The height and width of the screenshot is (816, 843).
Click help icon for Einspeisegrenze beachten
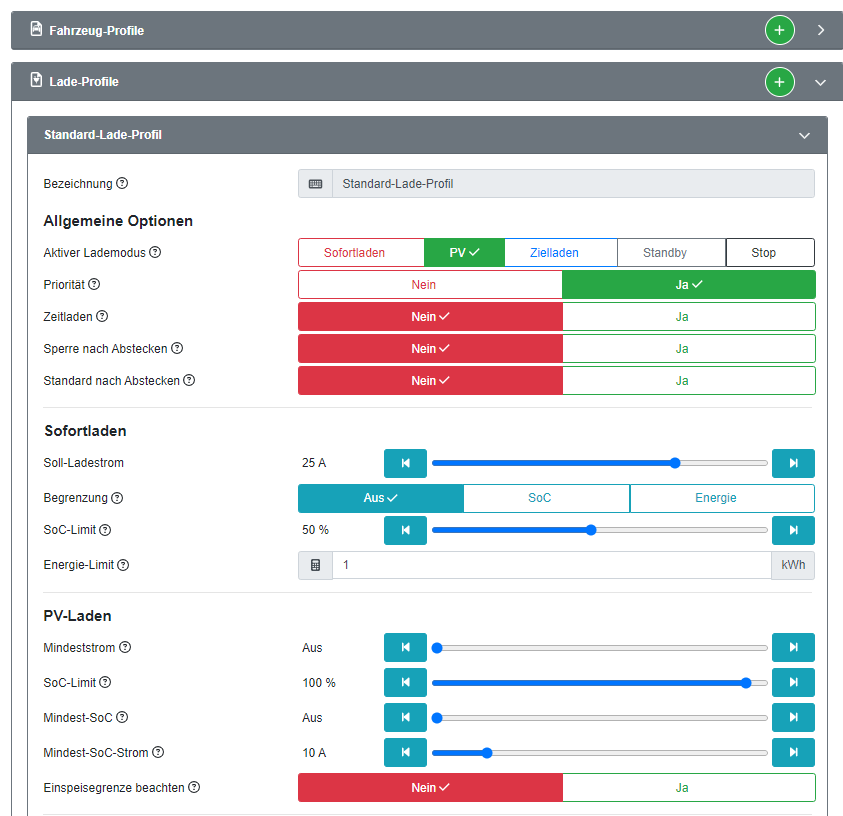click(194, 788)
